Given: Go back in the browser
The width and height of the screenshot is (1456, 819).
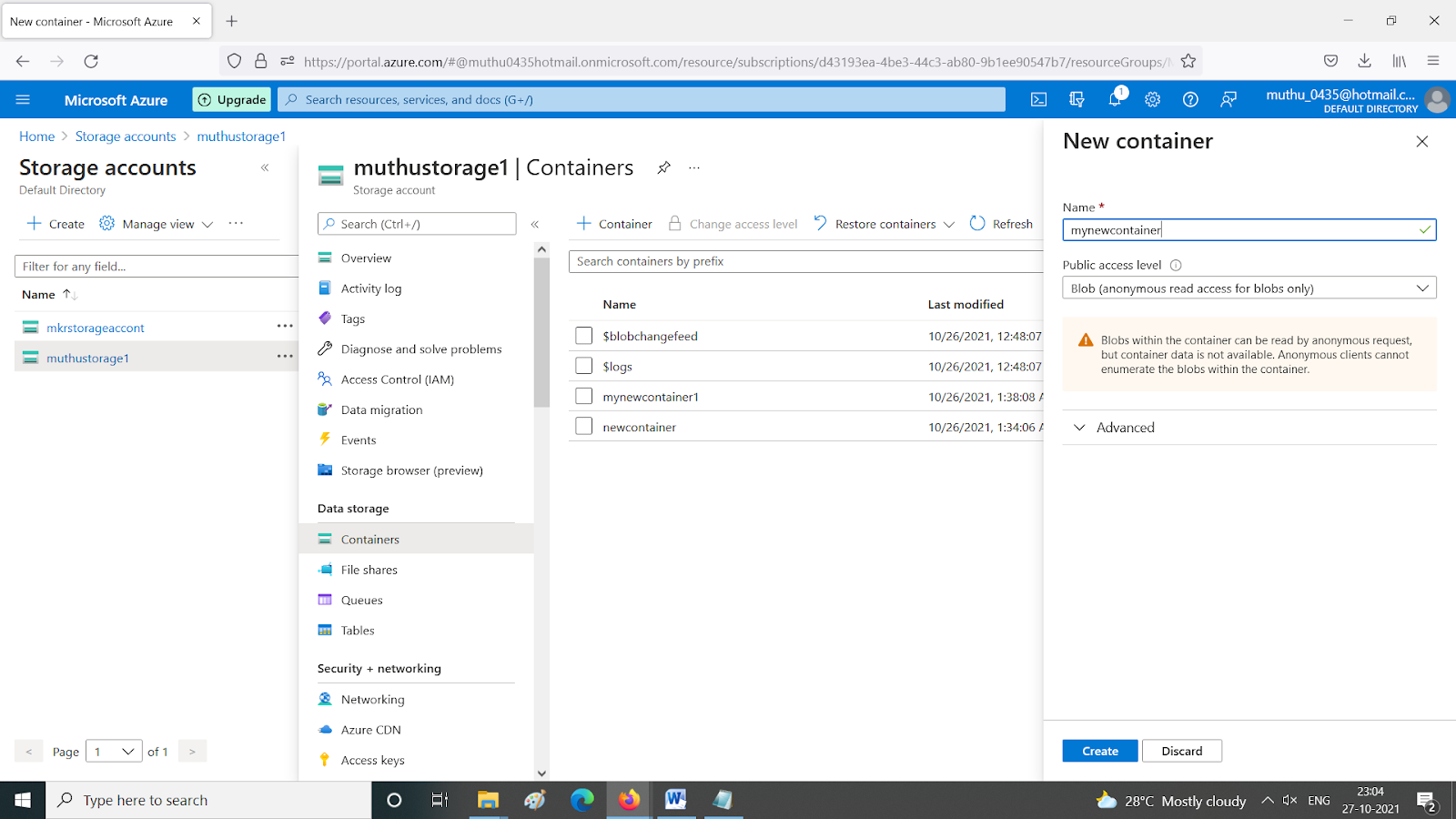Looking at the screenshot, I should click(x=23, y=61).
